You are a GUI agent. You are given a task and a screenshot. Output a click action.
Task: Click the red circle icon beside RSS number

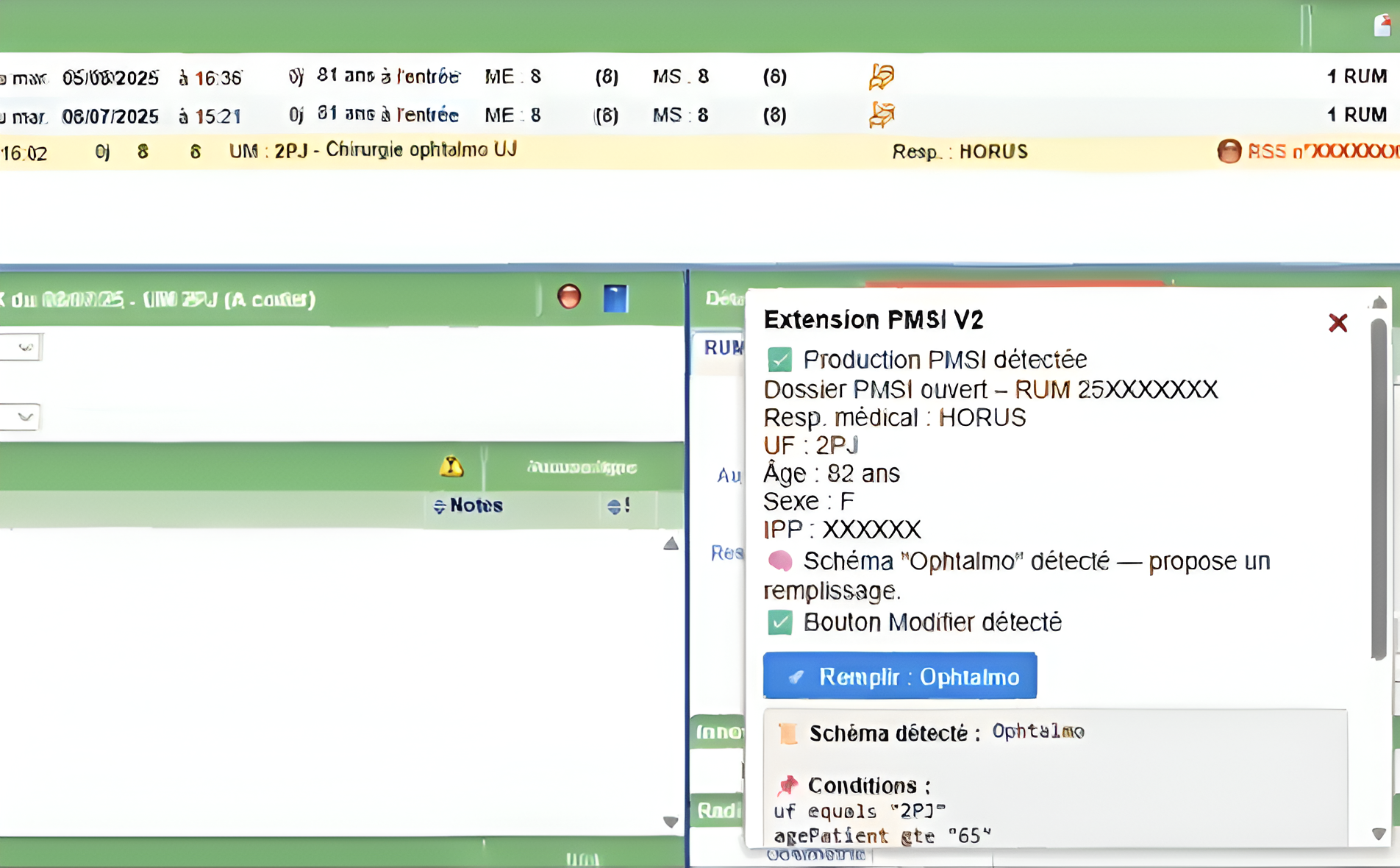[1229, 152]
